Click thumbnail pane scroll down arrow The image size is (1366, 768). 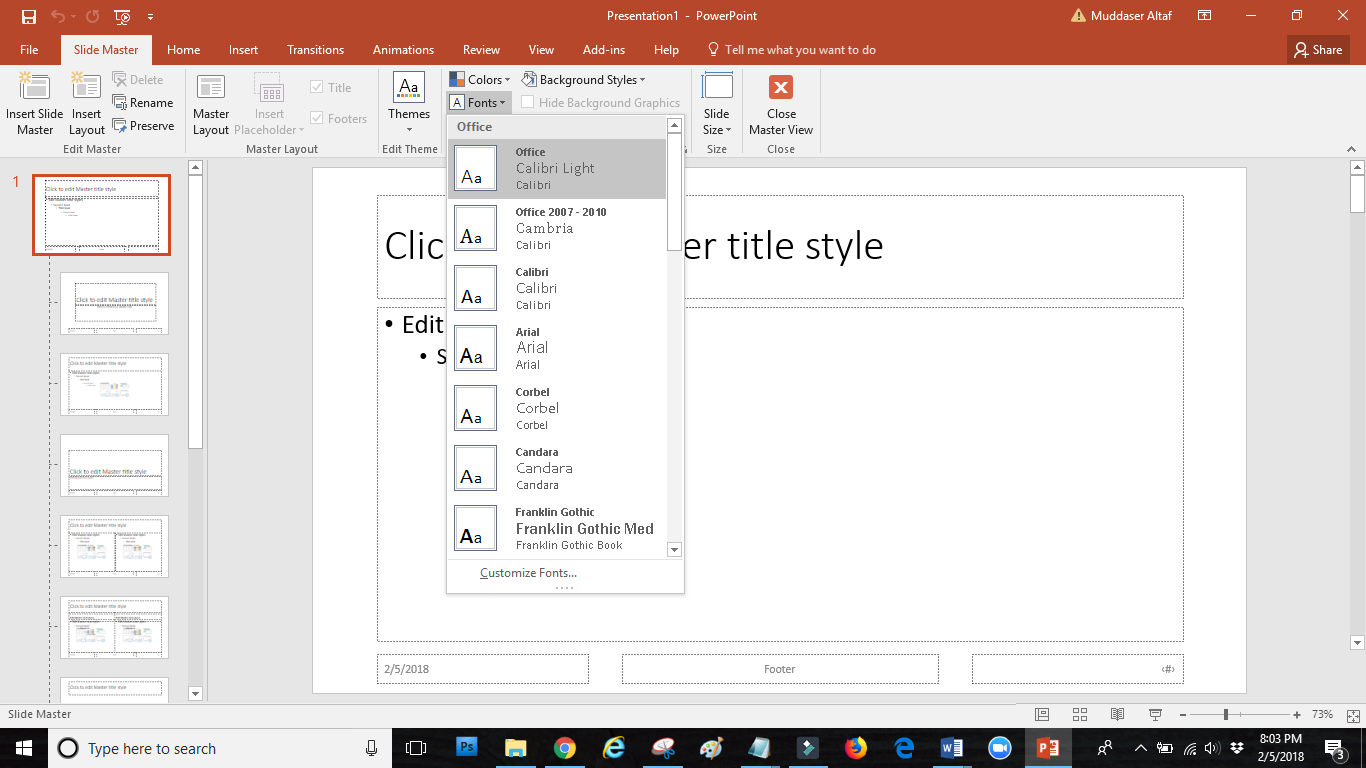(195, 693)
